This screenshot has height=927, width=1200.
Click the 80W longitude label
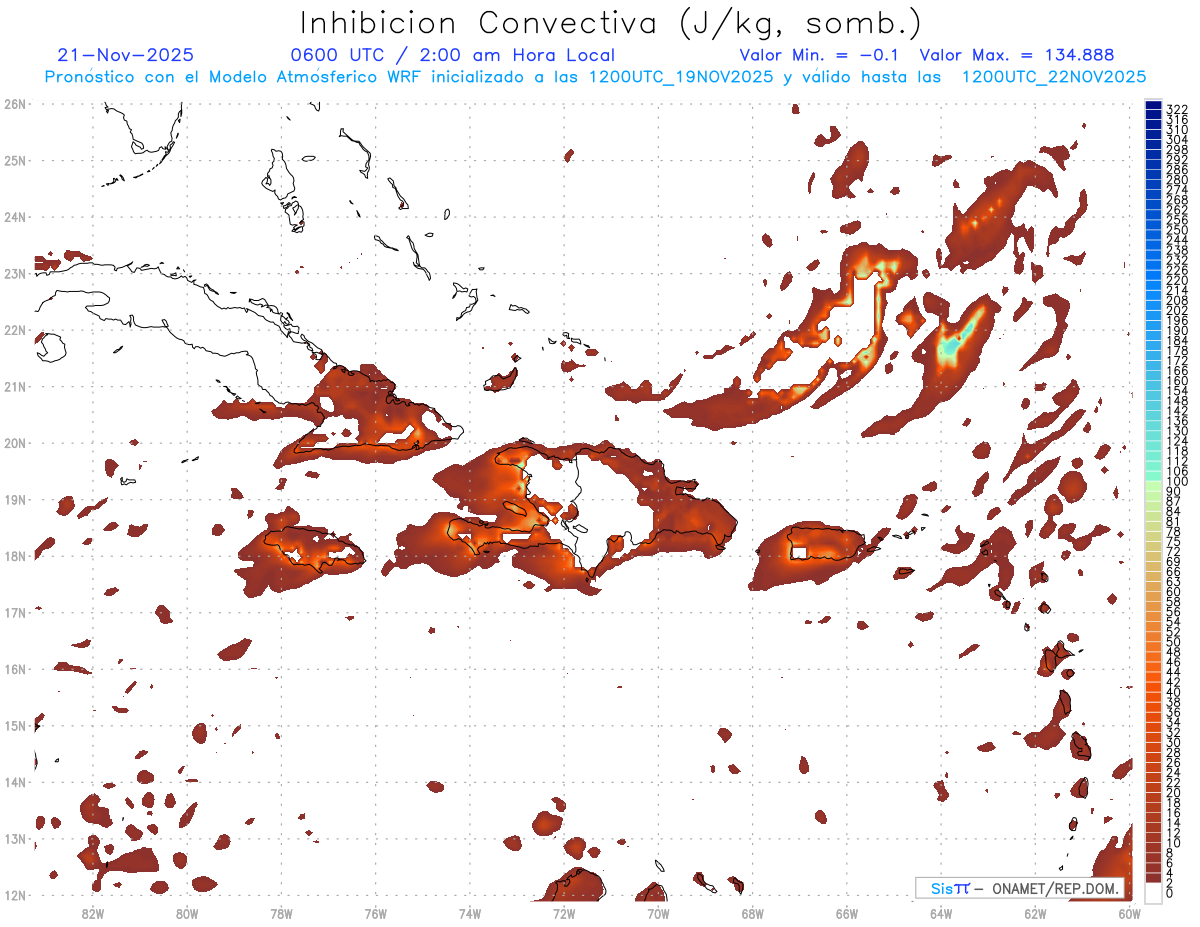point(187,912)
